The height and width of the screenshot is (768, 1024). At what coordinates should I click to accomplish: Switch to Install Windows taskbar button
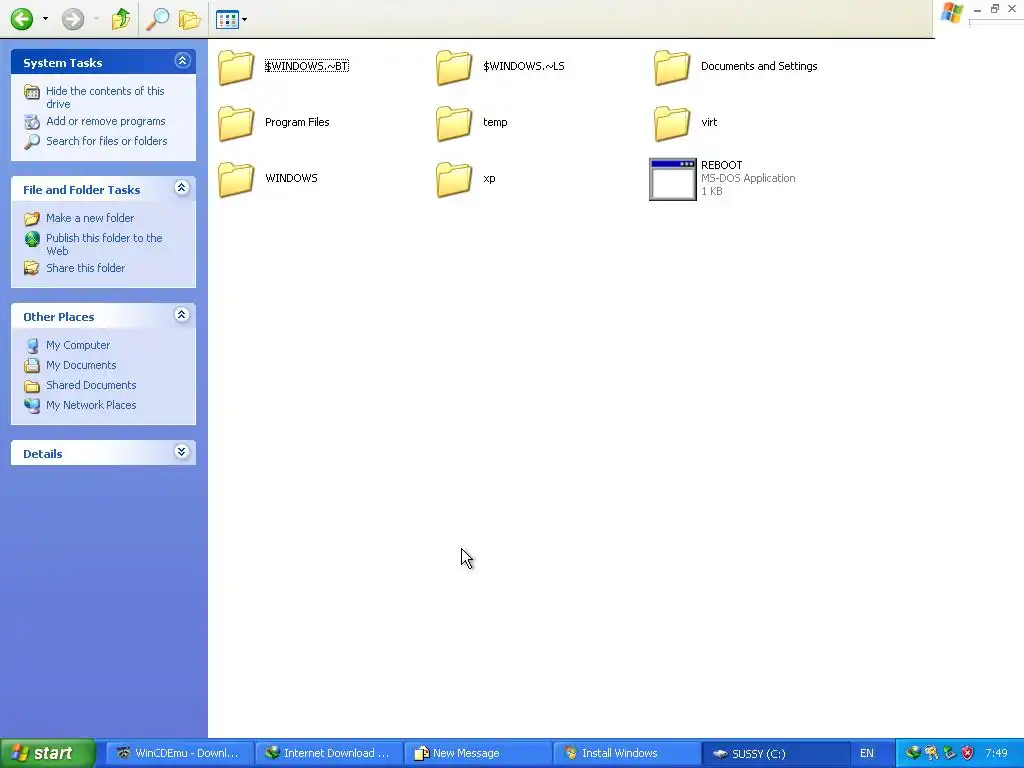point(626,753)
